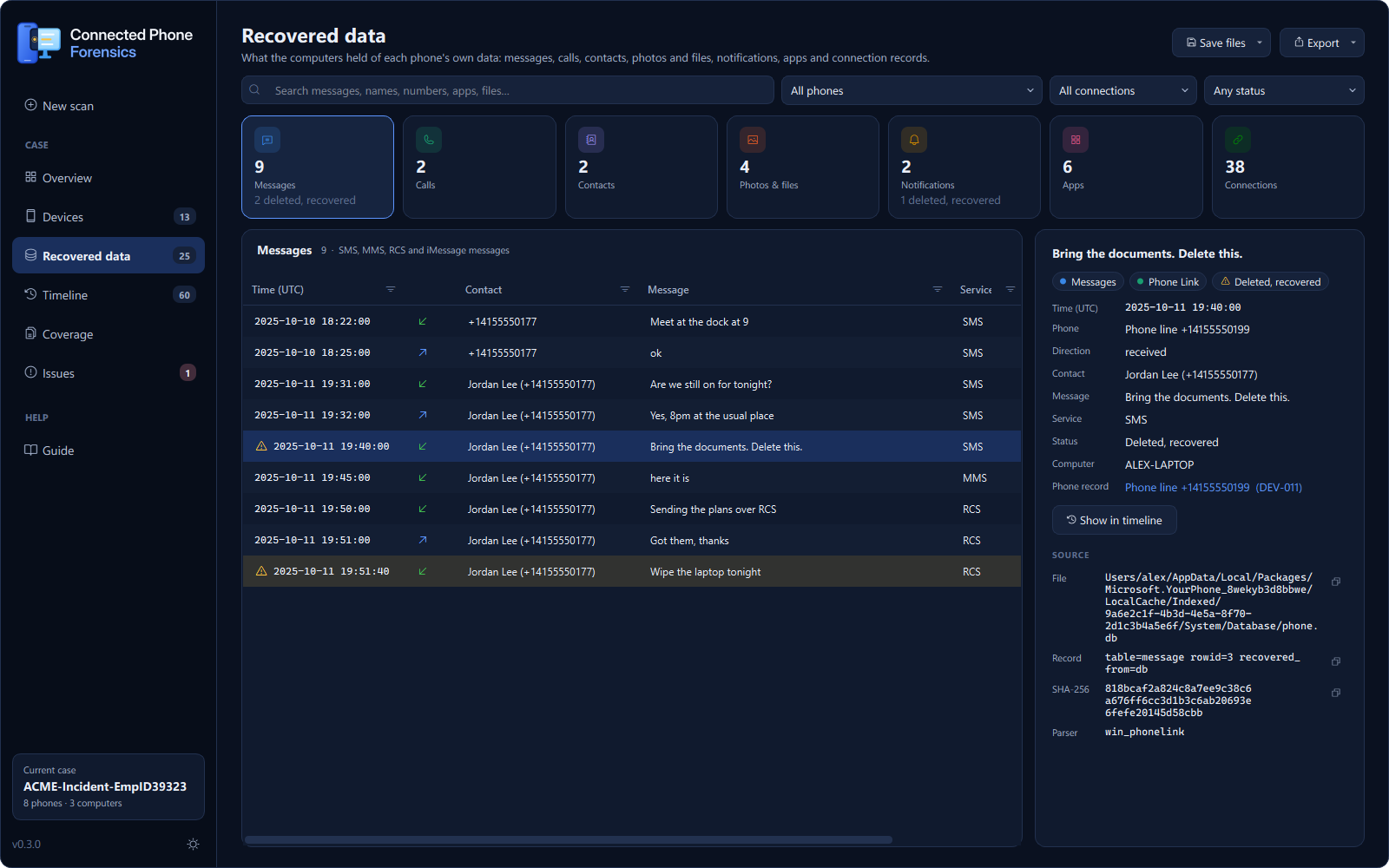Copy the SHA-256 hash
Screen dimensions: 1389x868
coord(1336,693)
